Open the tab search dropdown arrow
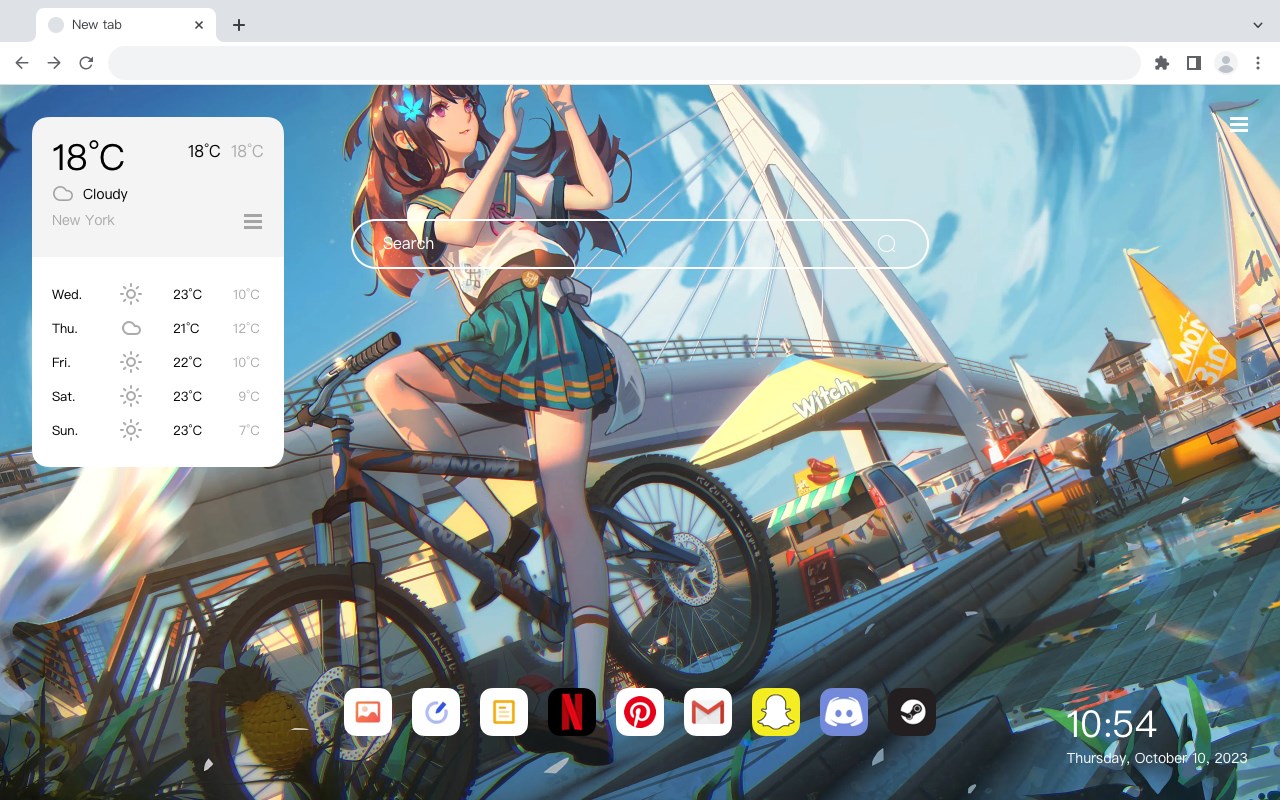This screenshot has width=1280, height=800. pyautogui.click(x=1258, y=25)
